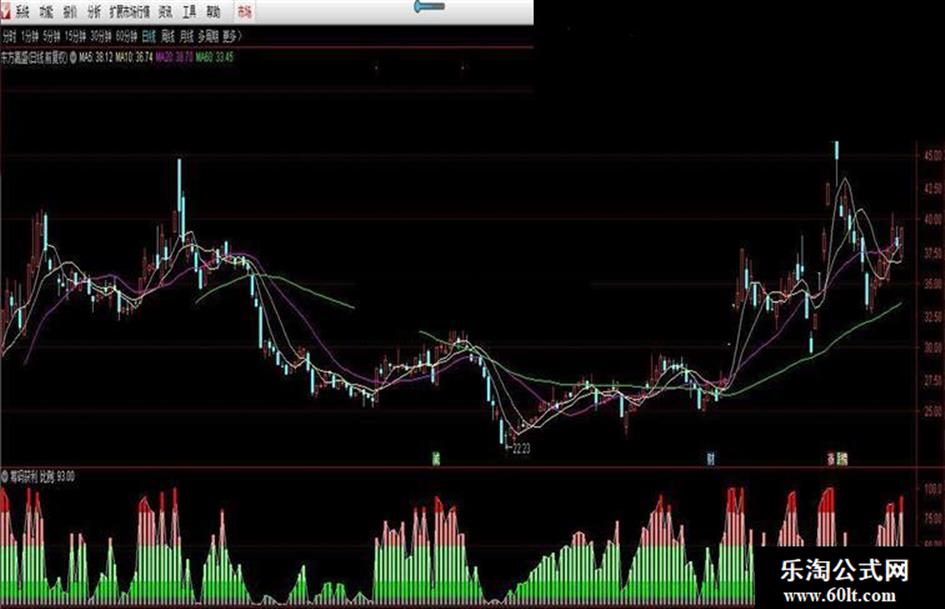Open the 帮助 menu
The height and width of the screenshot is (609, 945).
213,11
